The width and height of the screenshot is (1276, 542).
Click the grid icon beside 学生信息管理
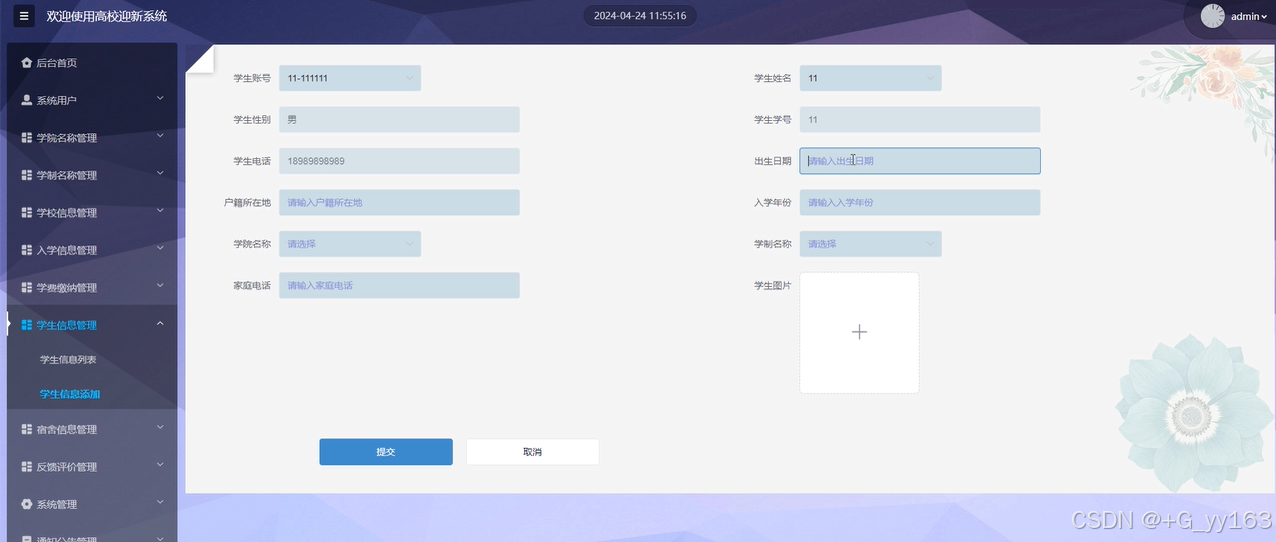click(x=27, y=325)
